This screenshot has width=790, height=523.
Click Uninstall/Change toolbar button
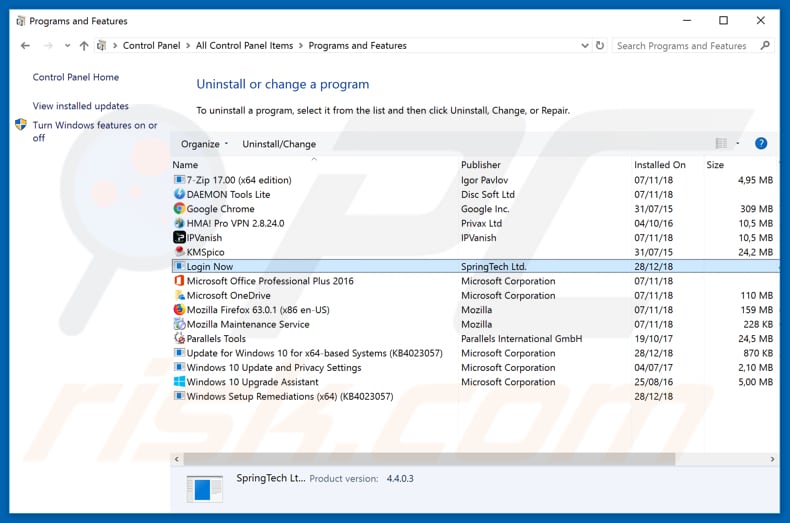coord(279,144)
